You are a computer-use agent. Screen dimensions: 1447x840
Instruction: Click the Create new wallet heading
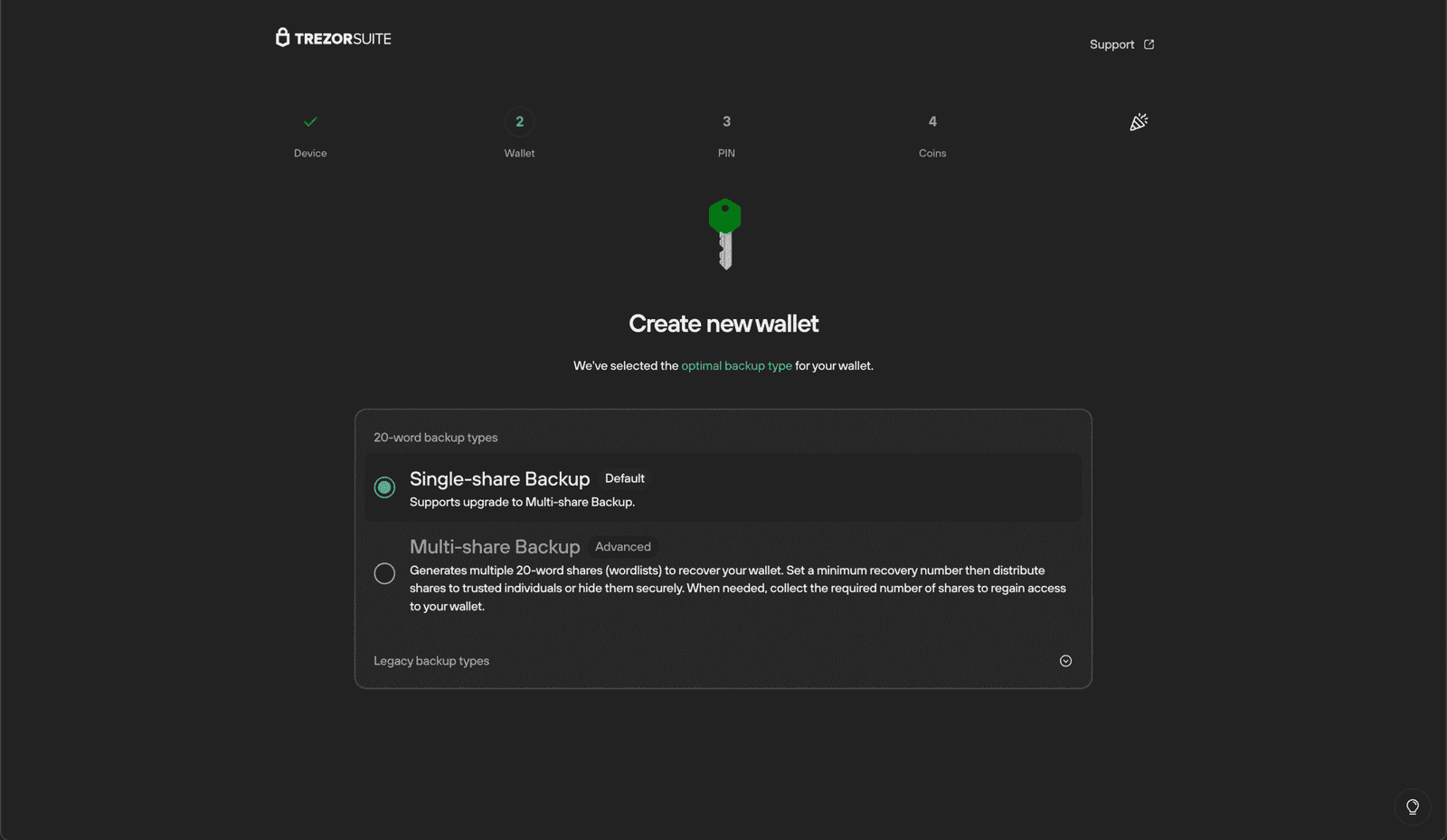(723, 324)
